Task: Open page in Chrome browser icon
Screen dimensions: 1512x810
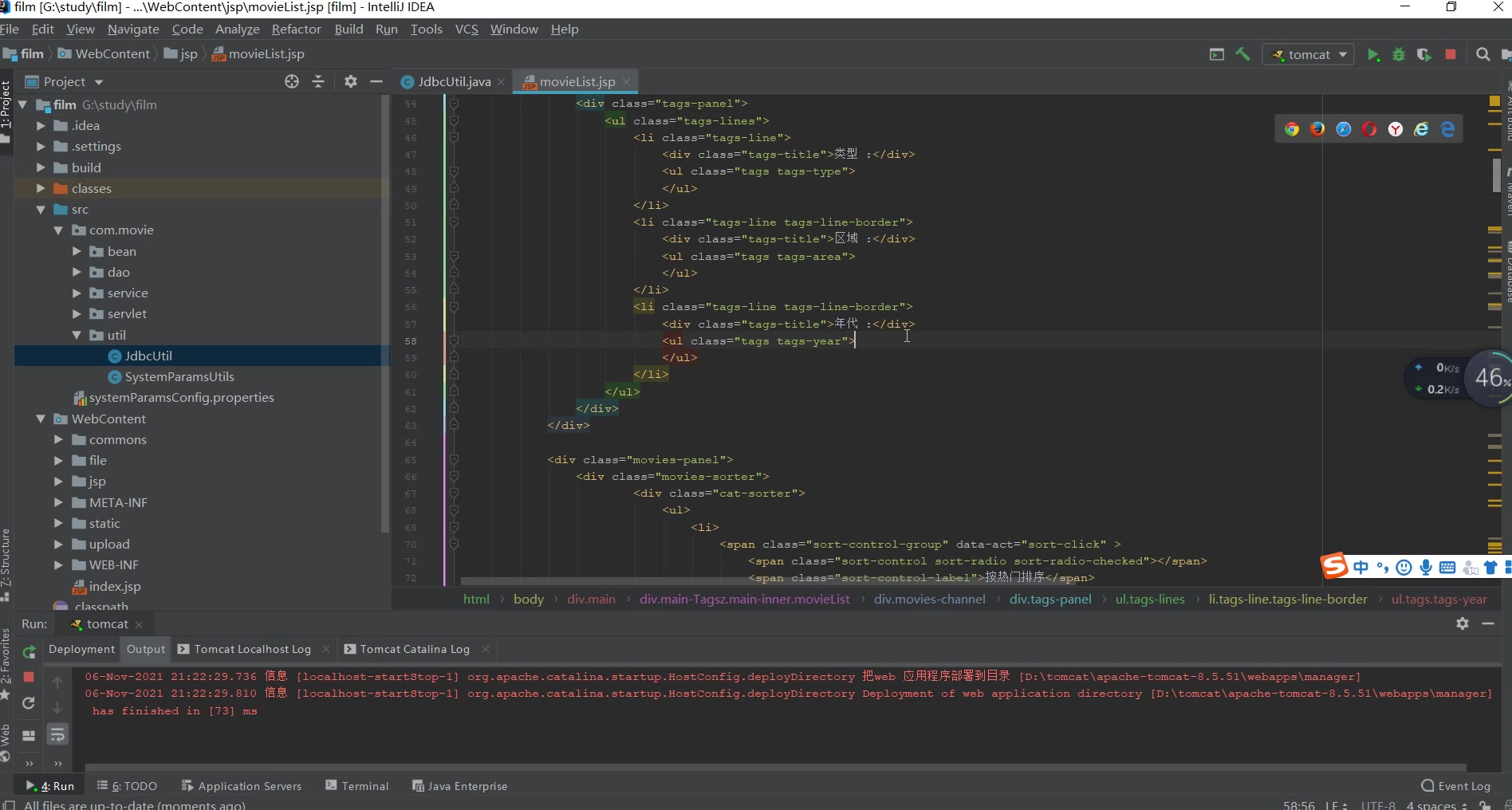Action: tap(1291, 129)
